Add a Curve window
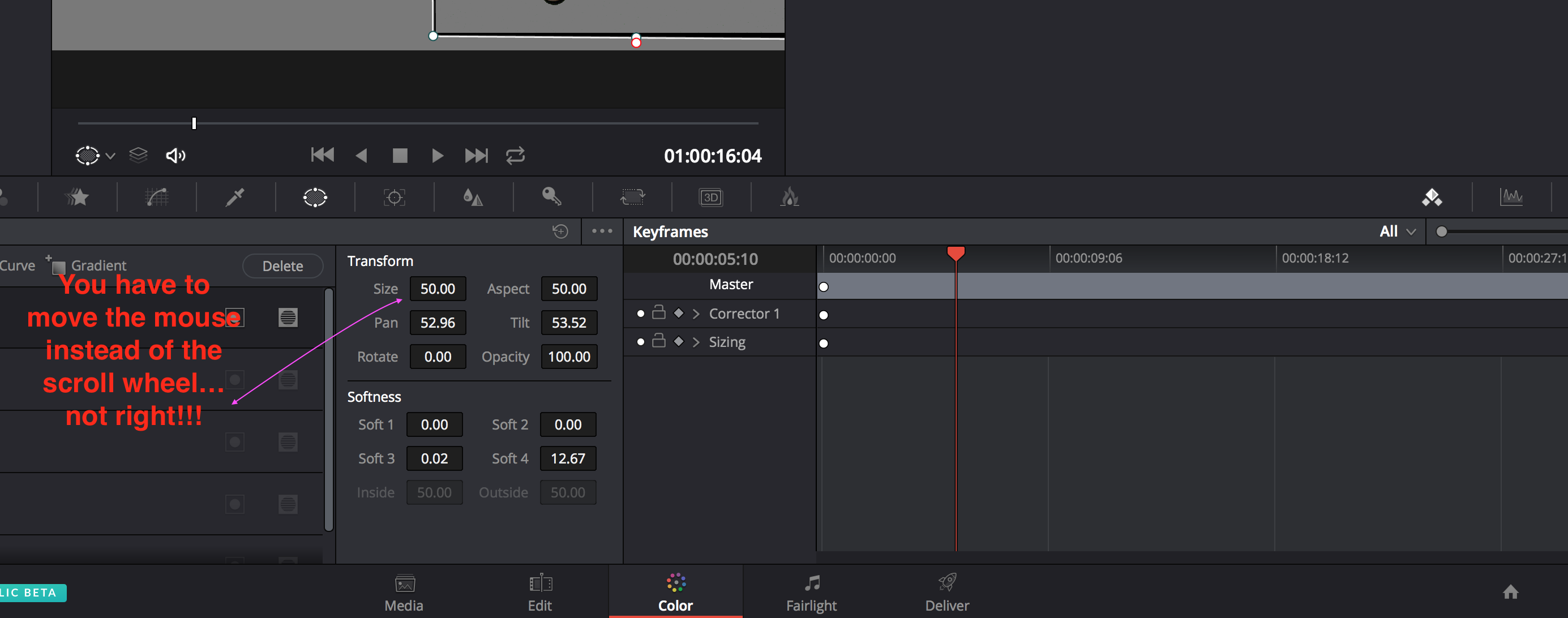The width and height of the screenshot is (1568, 618). pos(17,265)
